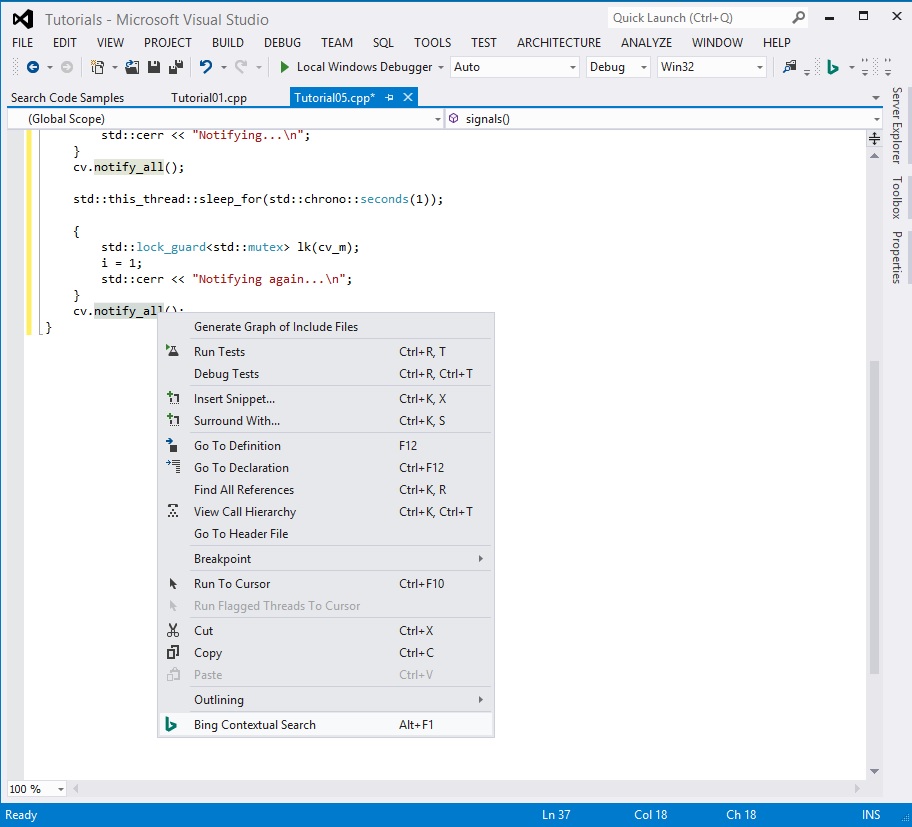
Task: Click the Undo arrow icon
Action: pyautogui.click(x=205, y=67)
